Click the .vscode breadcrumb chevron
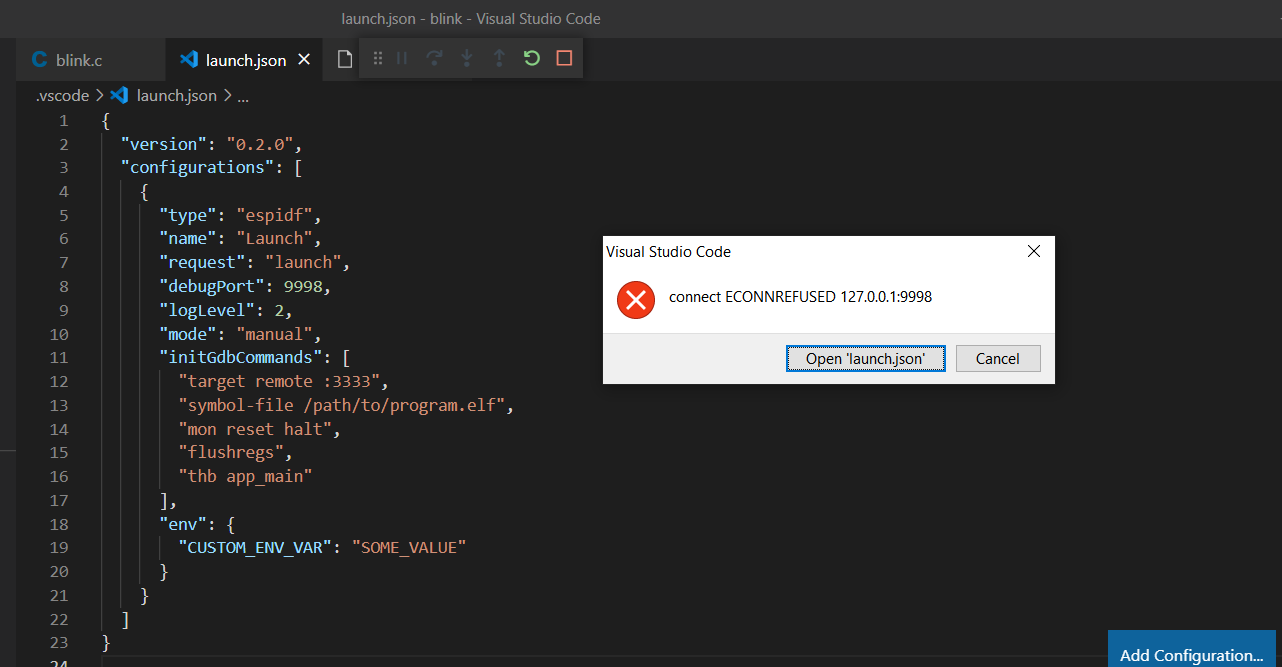The width and height of the screenshot is (1282, 667). click(98, 95)
